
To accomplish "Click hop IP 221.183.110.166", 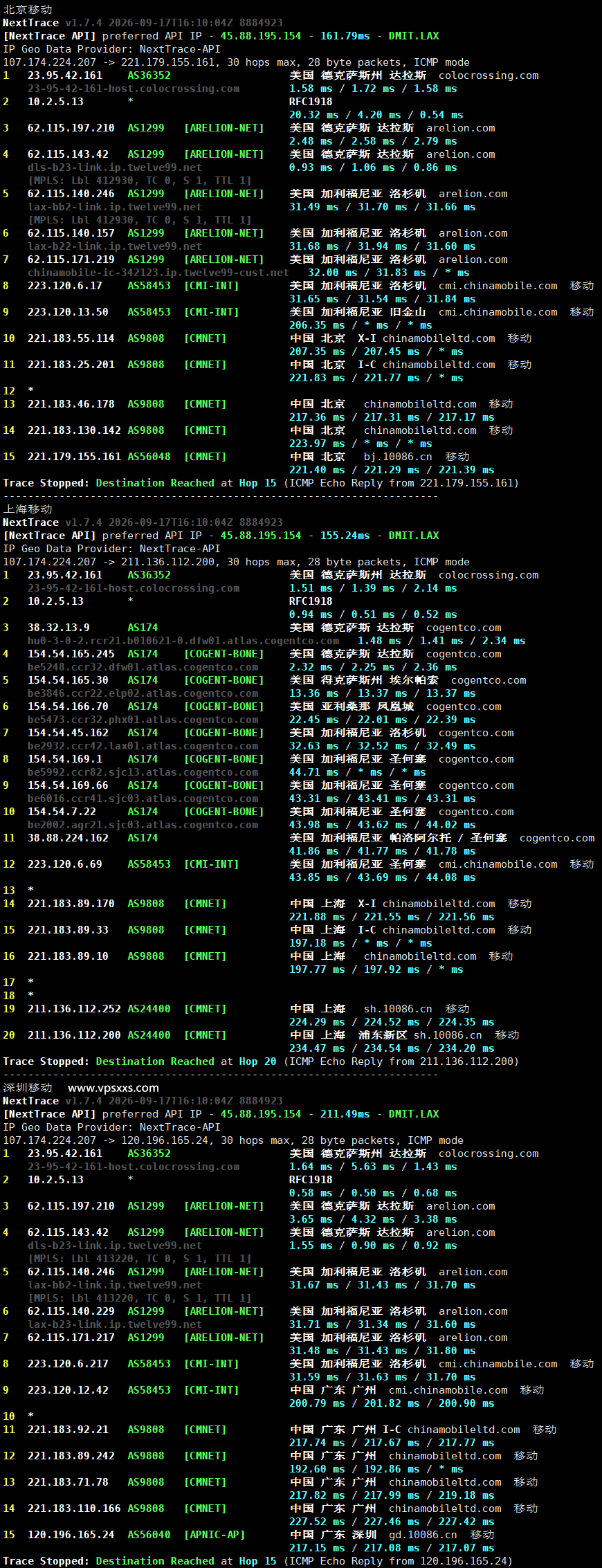I will (x=74, y=1508).
